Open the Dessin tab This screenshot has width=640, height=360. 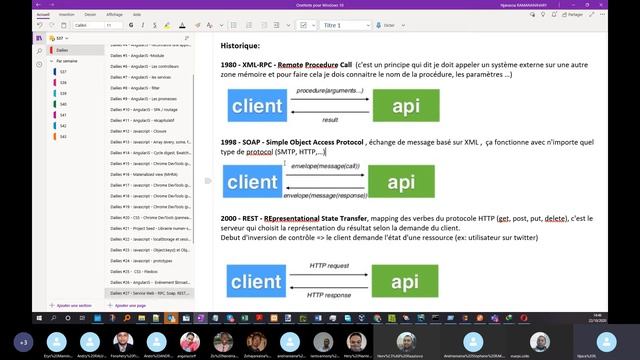(x=90, y=15)
